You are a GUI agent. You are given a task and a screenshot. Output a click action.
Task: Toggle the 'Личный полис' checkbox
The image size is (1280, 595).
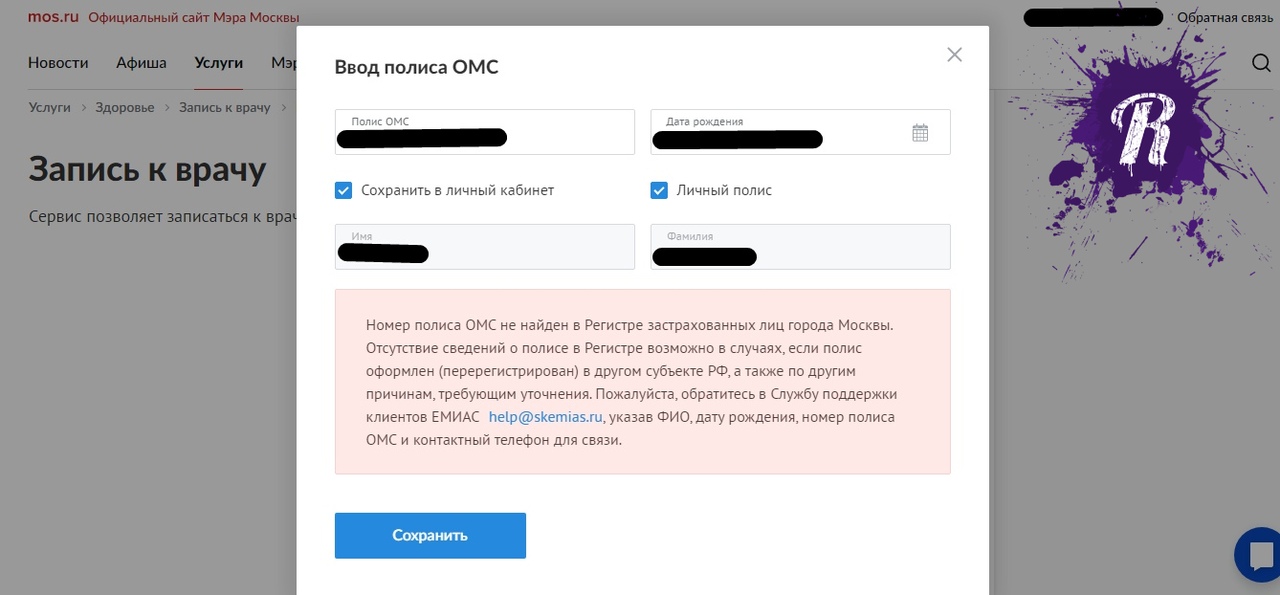[659, 190]
